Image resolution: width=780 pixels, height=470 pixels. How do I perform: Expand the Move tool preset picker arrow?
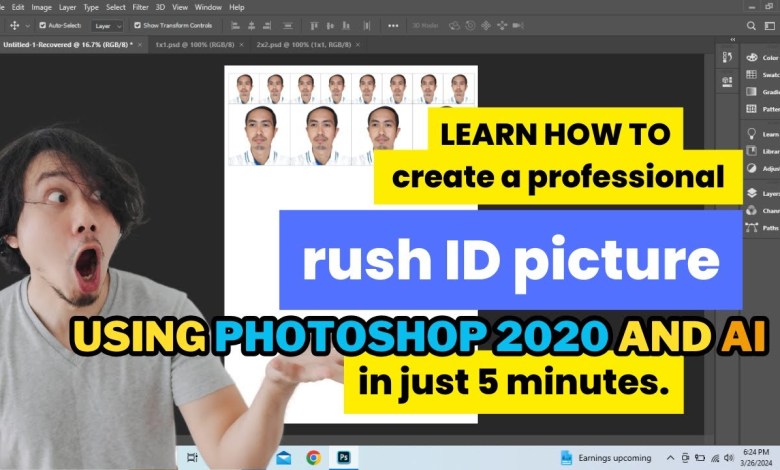[x=27, y=25]
